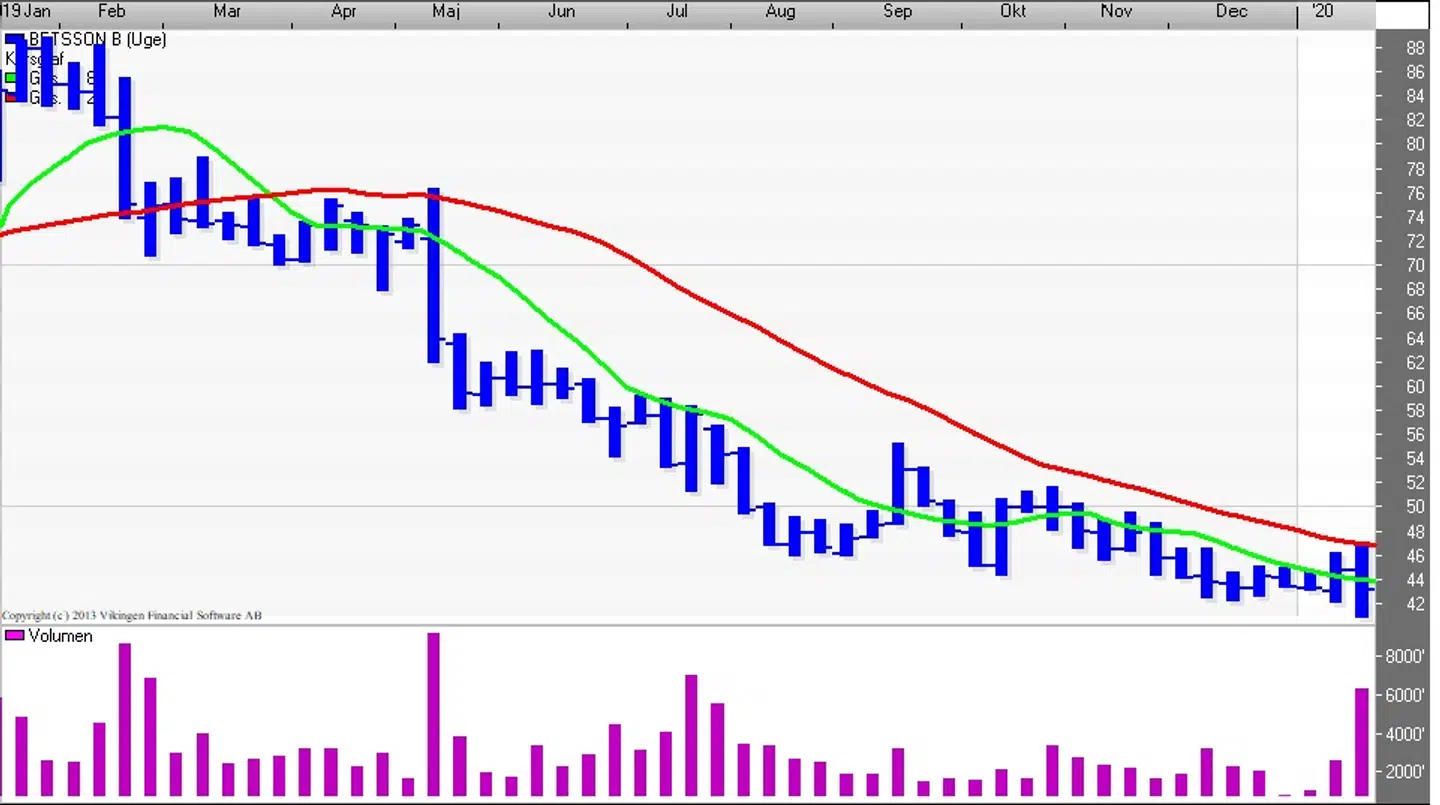Expand the '20 year marker on the timeline

pos(1321,11)
